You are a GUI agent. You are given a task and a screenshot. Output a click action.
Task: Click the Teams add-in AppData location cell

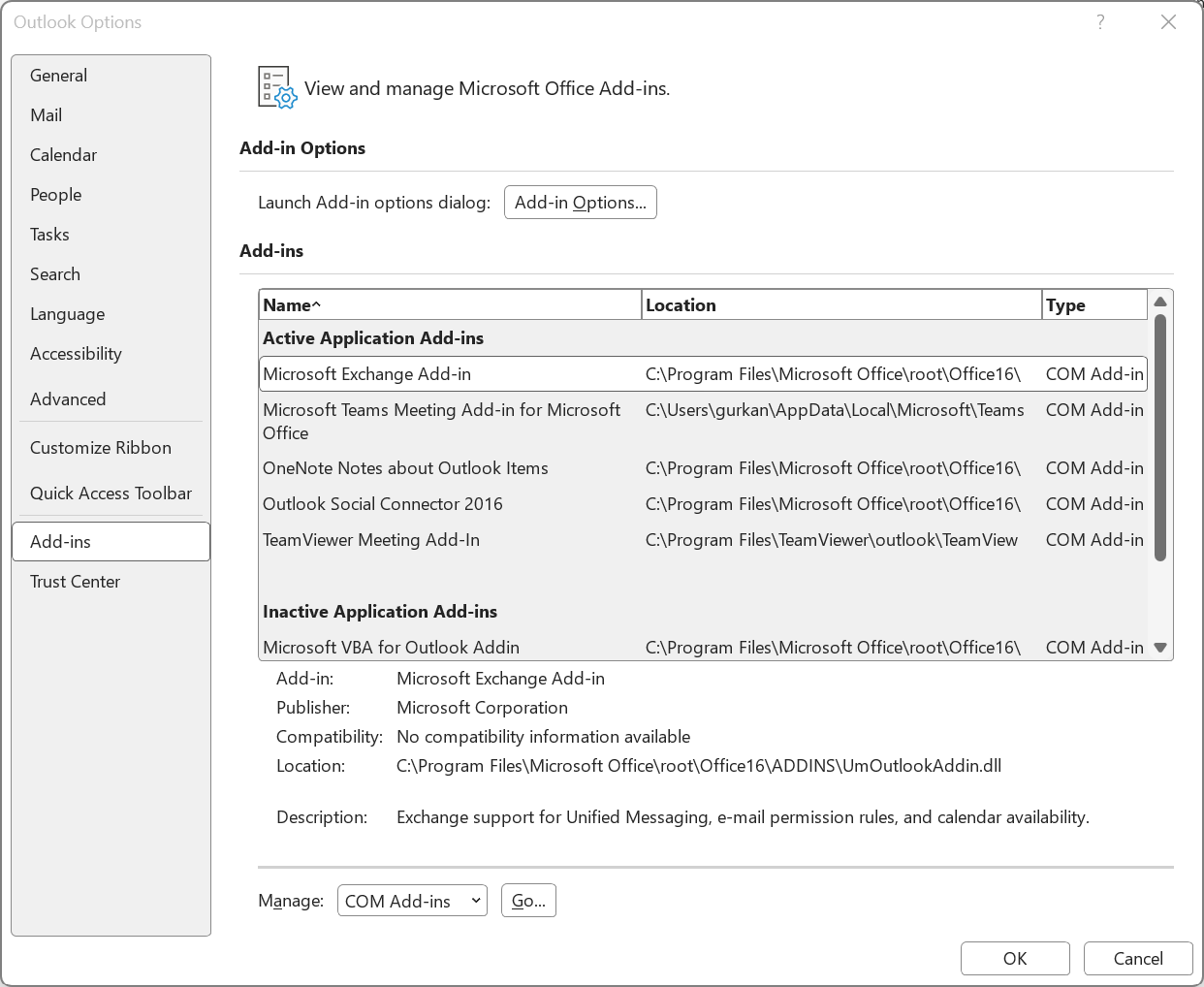835,410
